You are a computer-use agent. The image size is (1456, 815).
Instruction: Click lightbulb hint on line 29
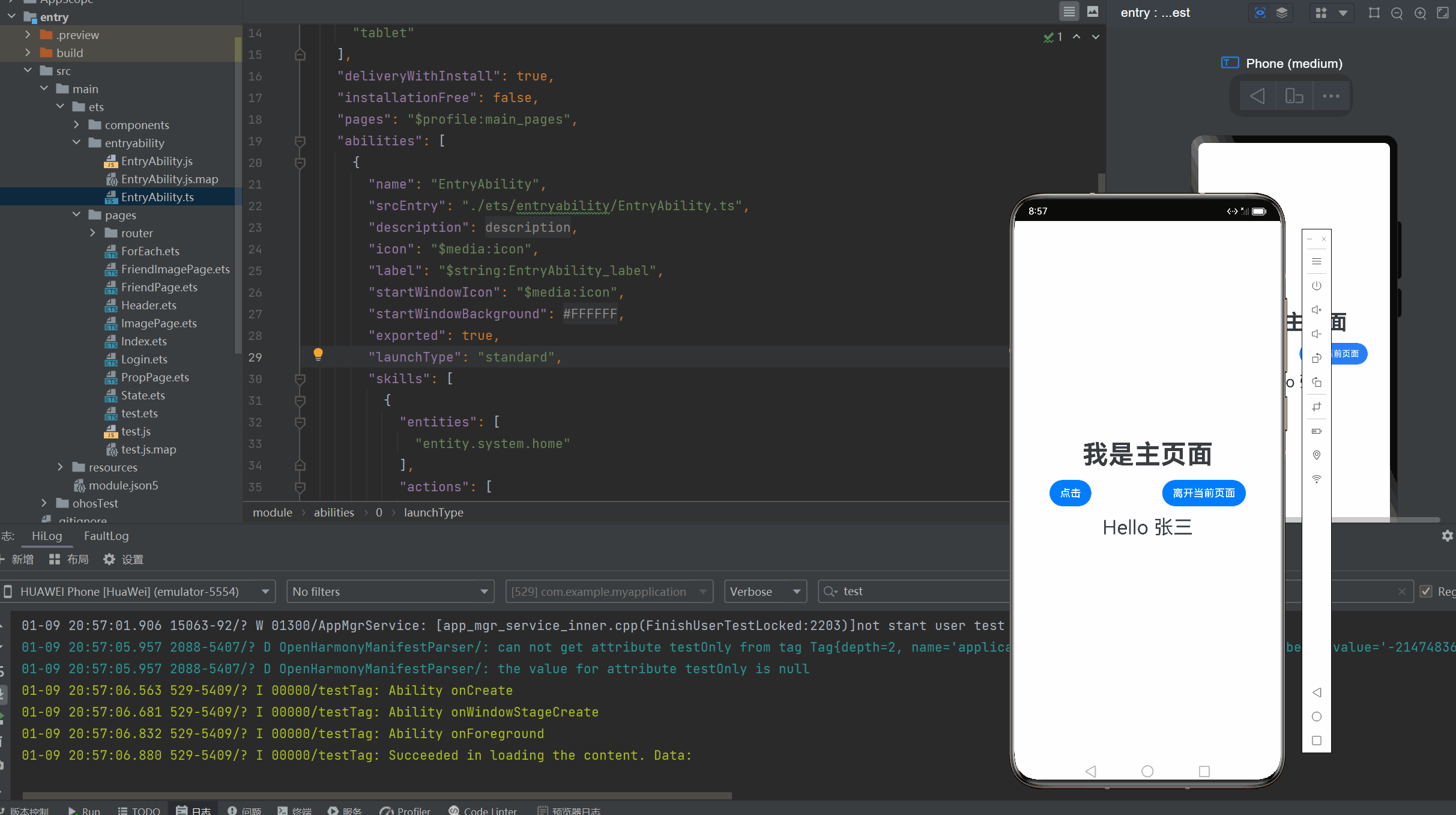[x=318, y=354]
